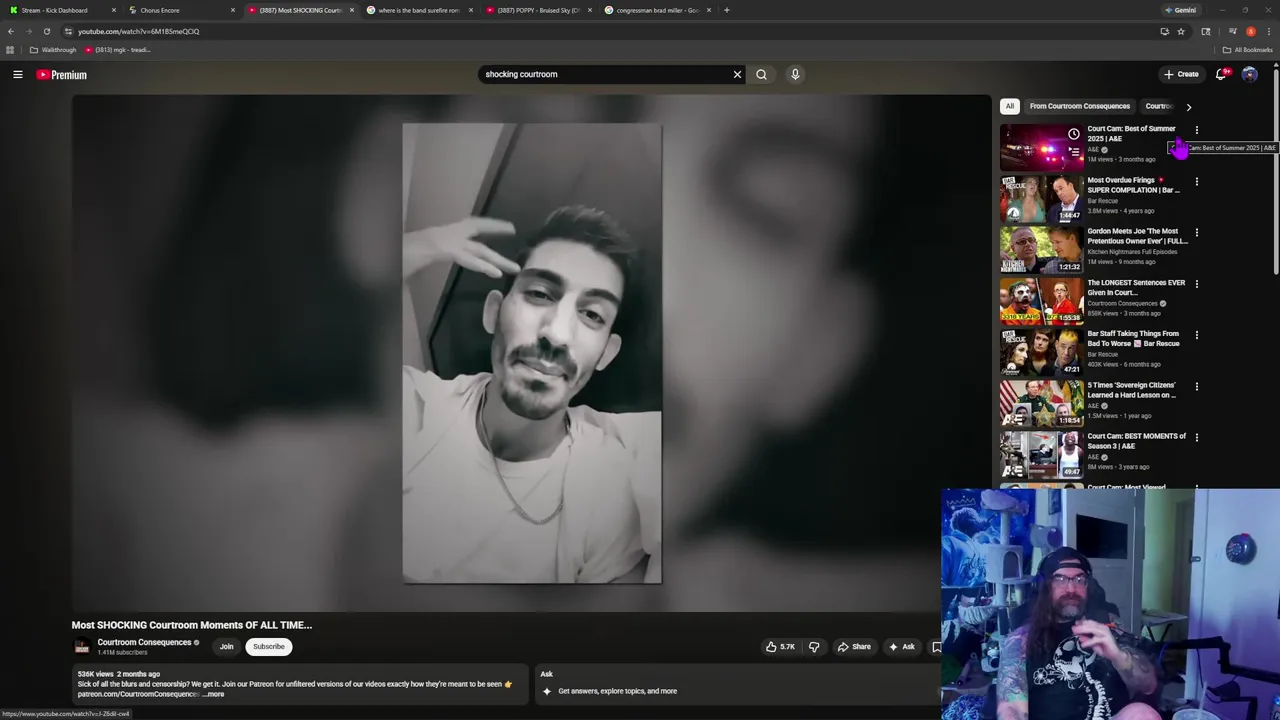This screenshot has height=720, width=1280.
Task: Expand description with ...more
Action: point(213,694)
